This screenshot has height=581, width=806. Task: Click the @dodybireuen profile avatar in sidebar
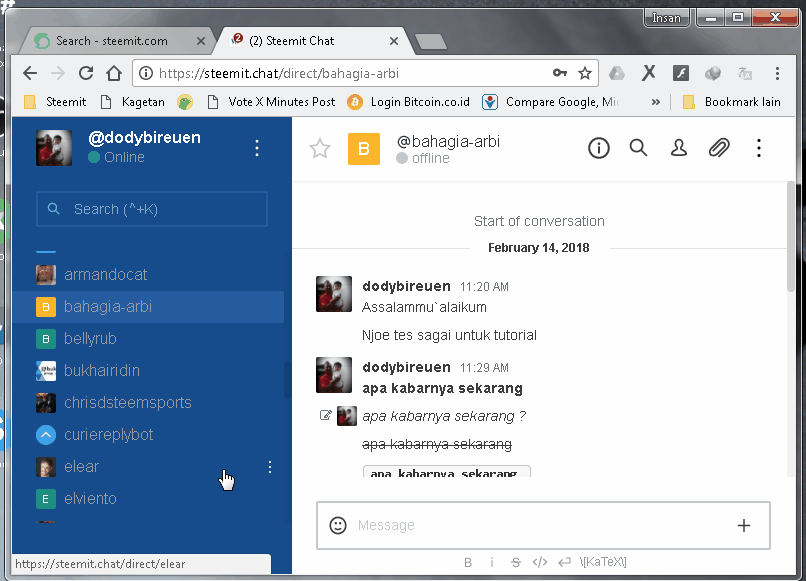(x=54, y=148)
